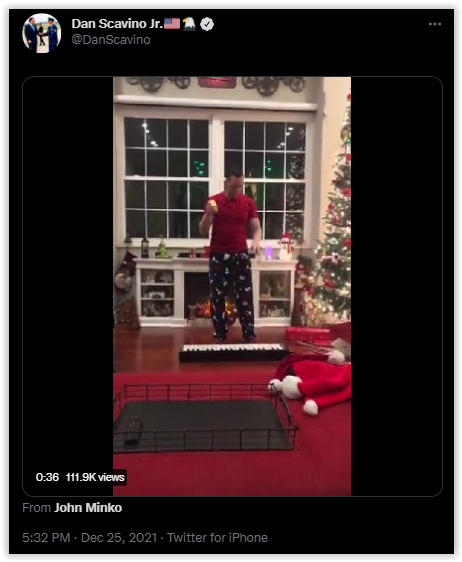
Task: Click the Santa hat in video frame
Action: (312, 384)
